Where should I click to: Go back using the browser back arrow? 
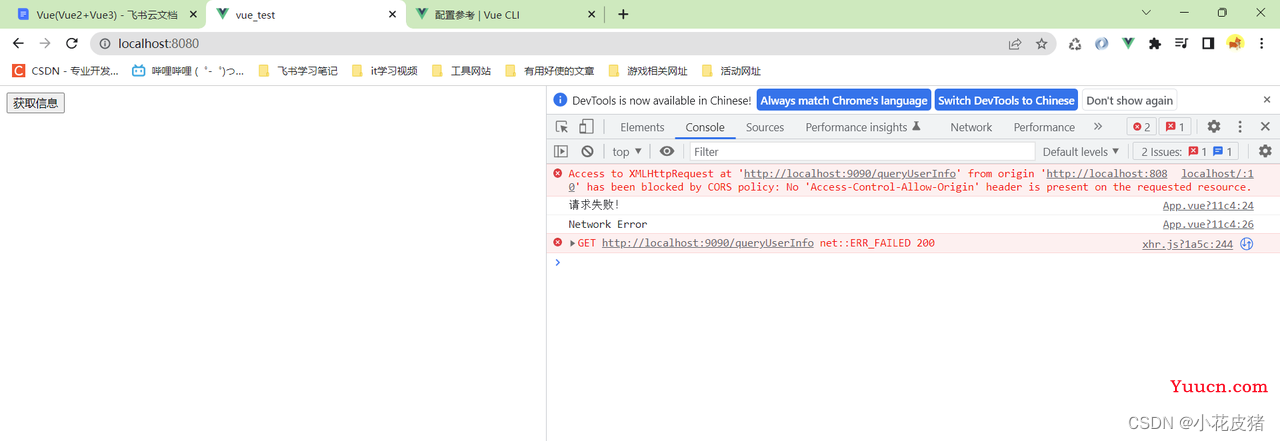[18, 43]
